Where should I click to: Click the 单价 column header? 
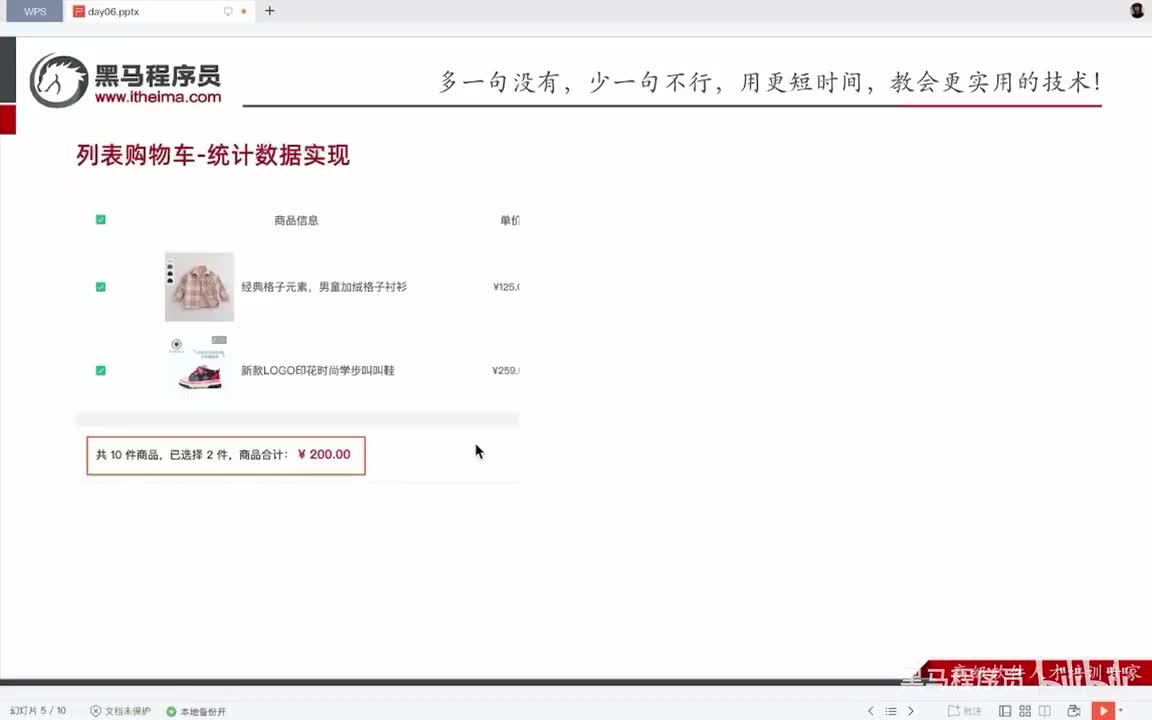point(509,220)
